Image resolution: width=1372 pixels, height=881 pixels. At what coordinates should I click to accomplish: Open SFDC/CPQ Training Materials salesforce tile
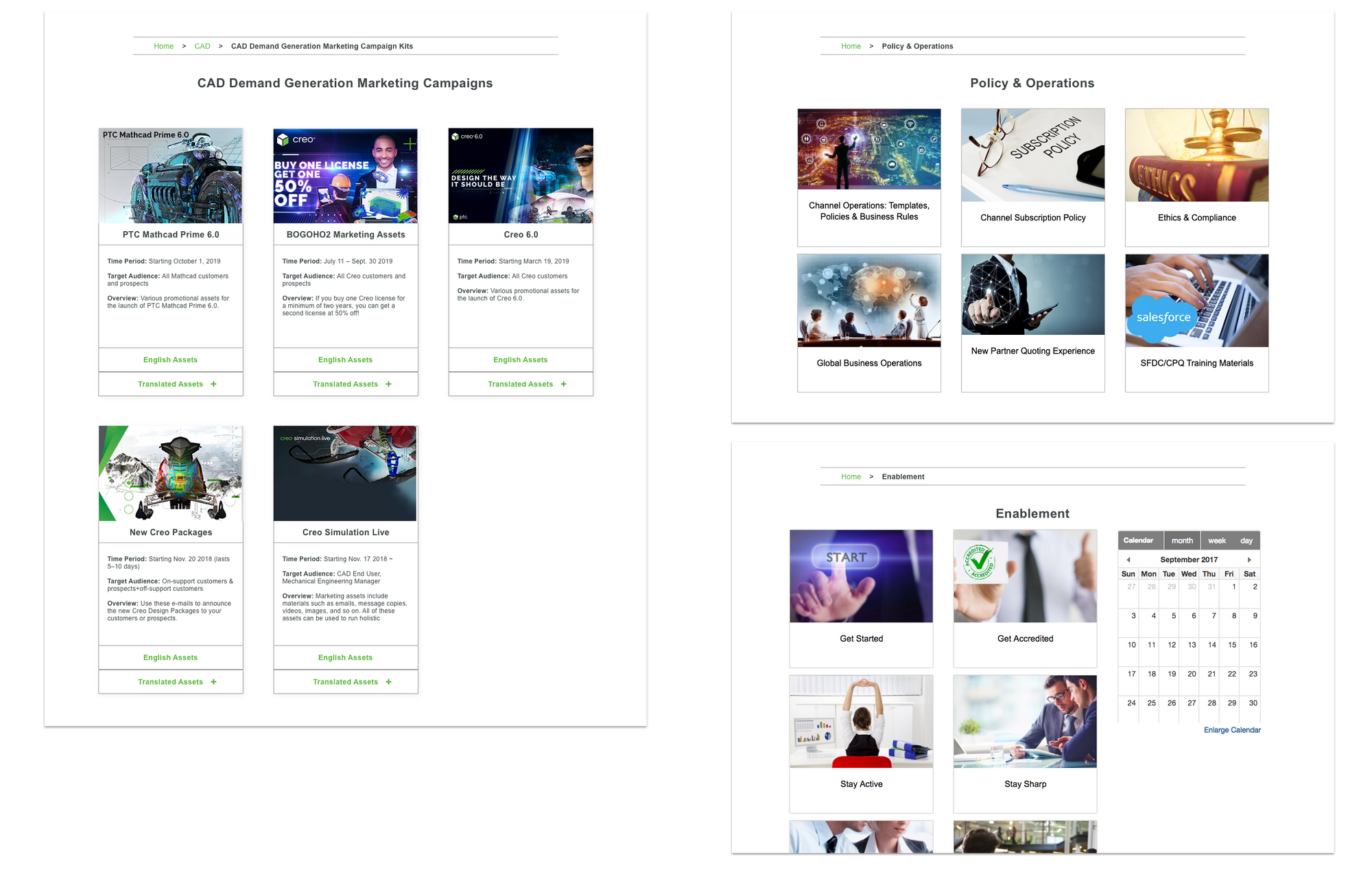point(1196,322)
